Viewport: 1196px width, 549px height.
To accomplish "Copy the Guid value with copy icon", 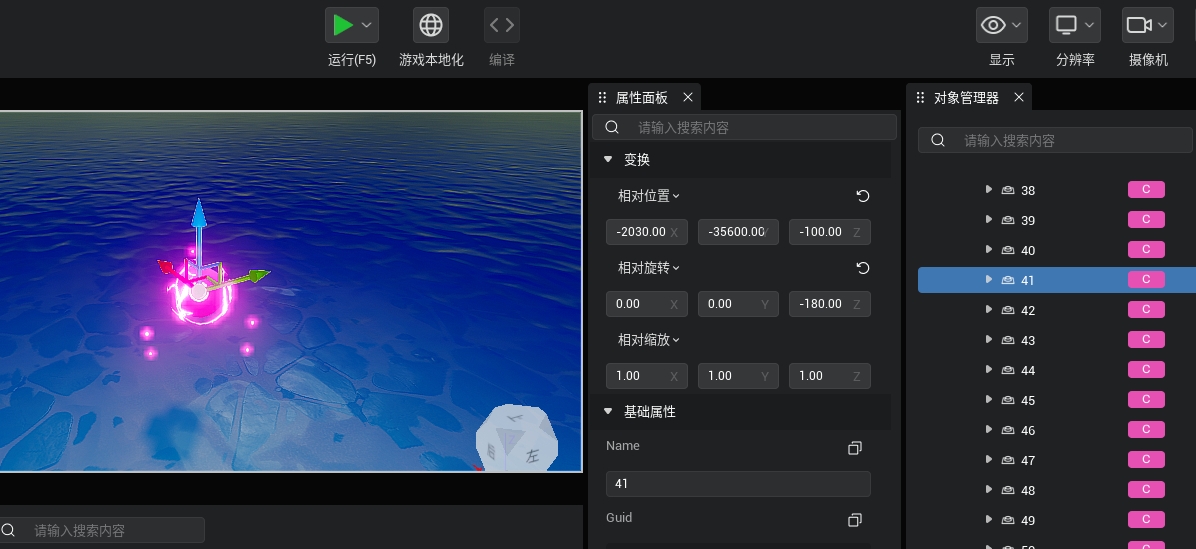I will point(854,520).
